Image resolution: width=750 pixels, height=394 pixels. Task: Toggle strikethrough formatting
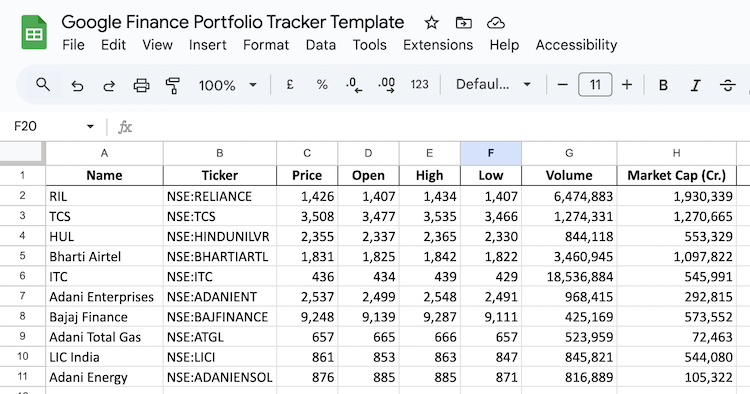point(728,85)
